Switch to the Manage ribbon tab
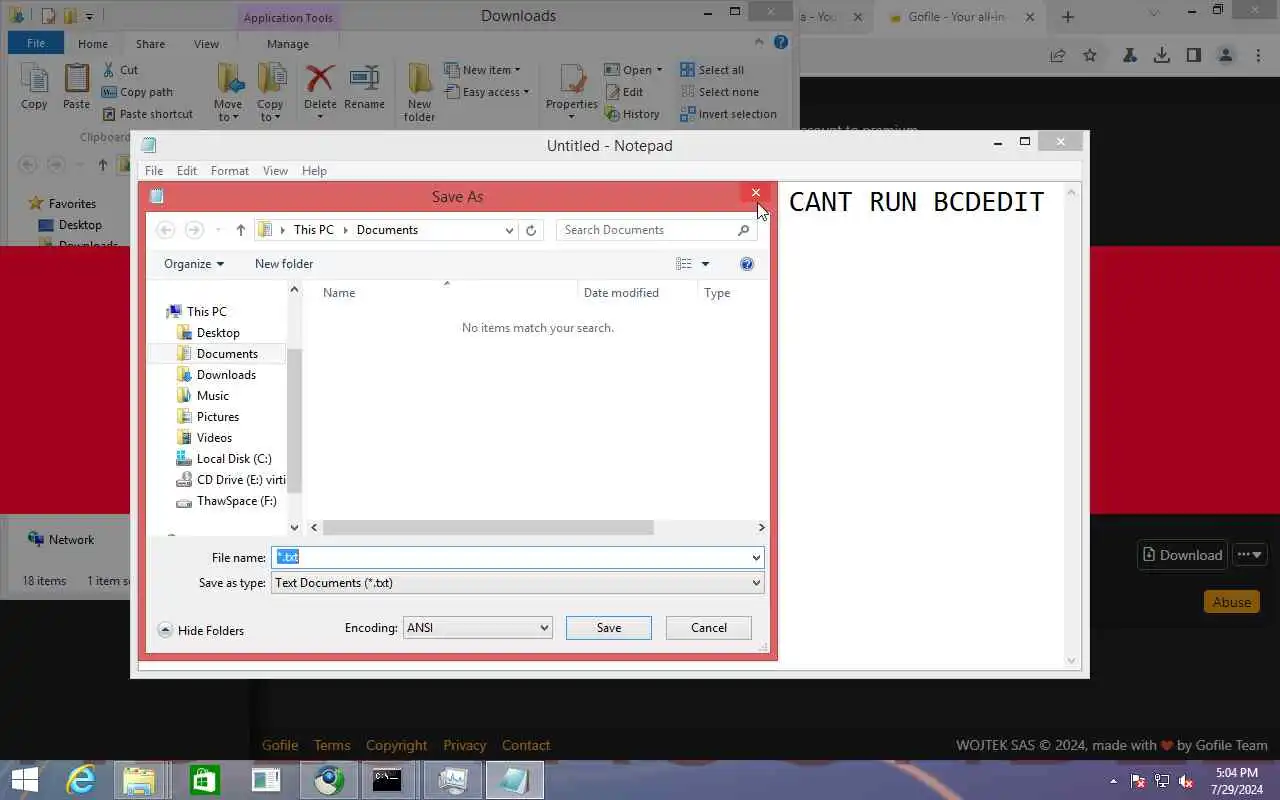 [x=288, y=44]
